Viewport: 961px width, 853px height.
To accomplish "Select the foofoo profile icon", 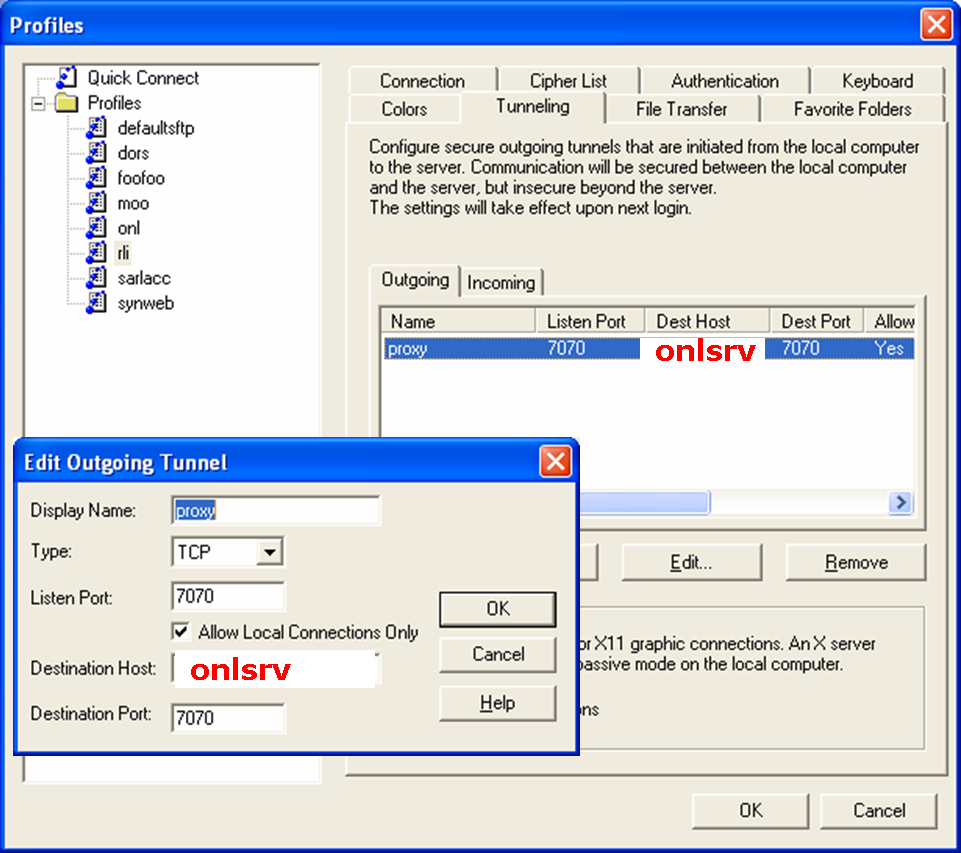I will point(96,178).
